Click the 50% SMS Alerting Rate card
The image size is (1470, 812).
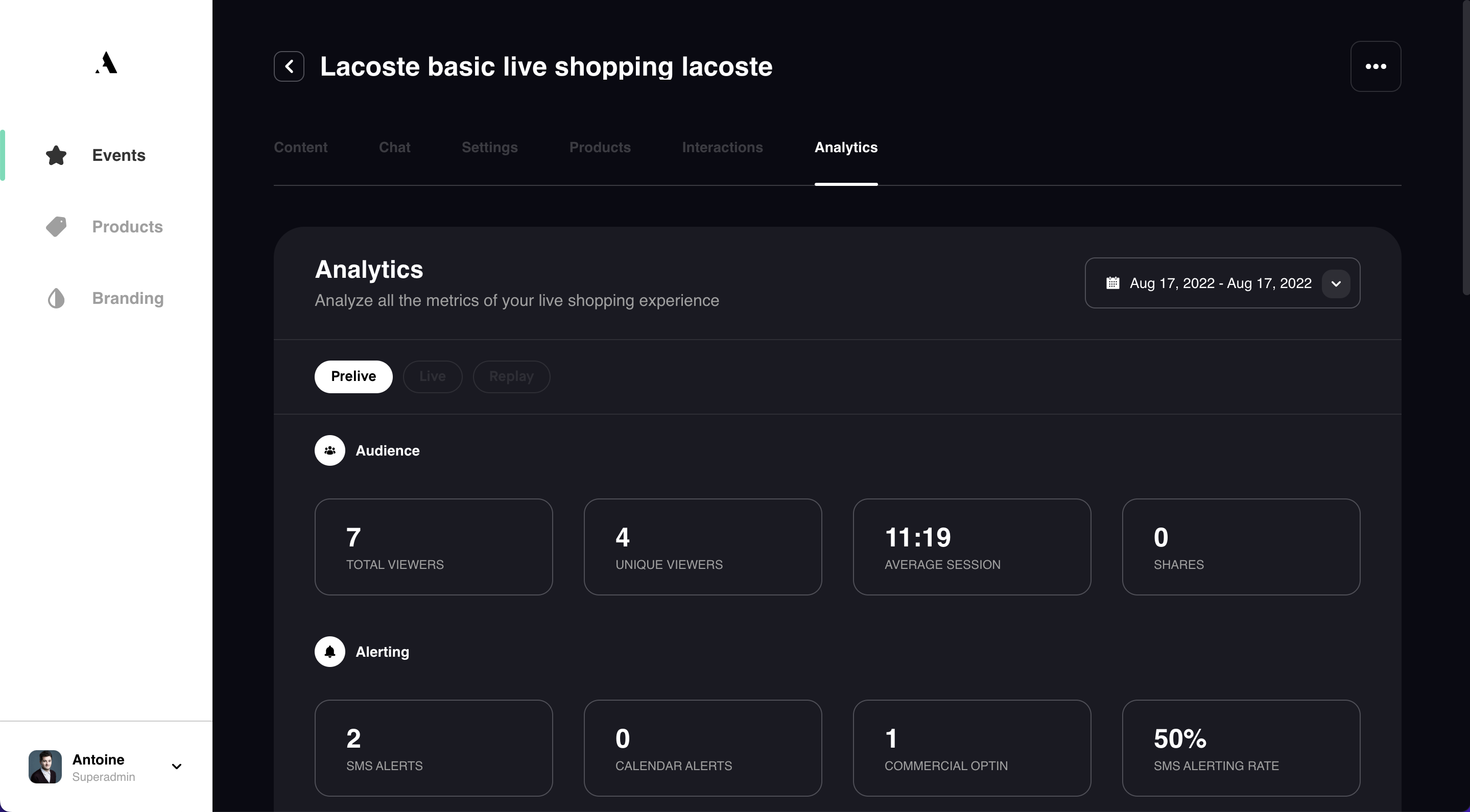coord(1241,748)
